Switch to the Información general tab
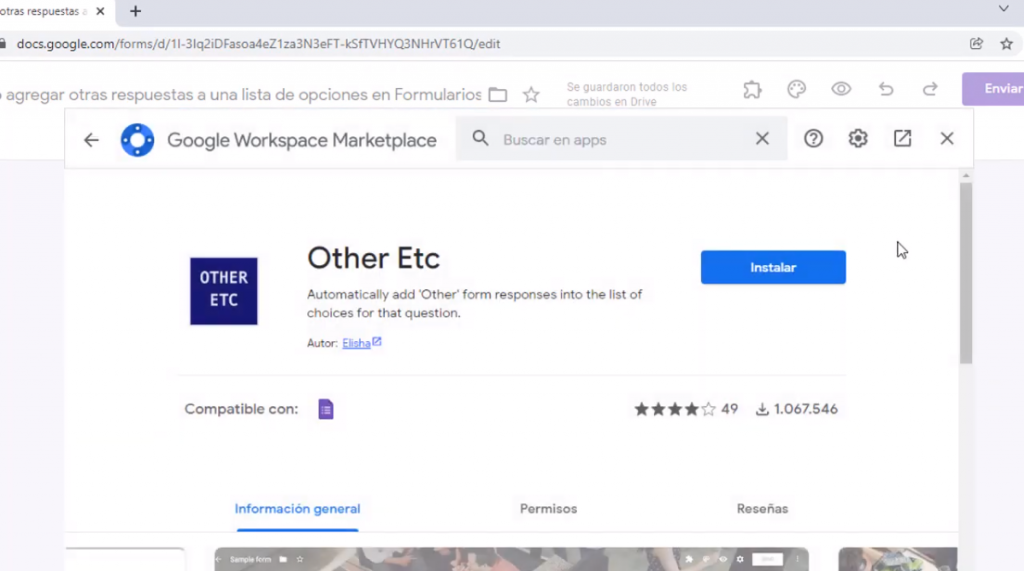This screenshot has width=1024, height=571. (x=297, y=509)
